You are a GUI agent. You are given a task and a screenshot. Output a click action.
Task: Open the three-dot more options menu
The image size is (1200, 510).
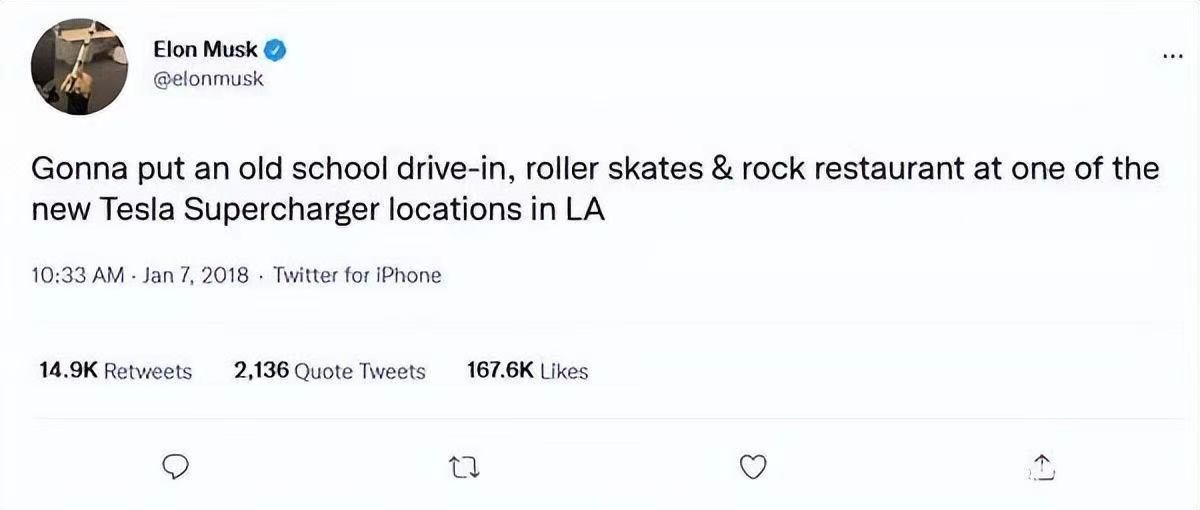(x=1173, y=55)
